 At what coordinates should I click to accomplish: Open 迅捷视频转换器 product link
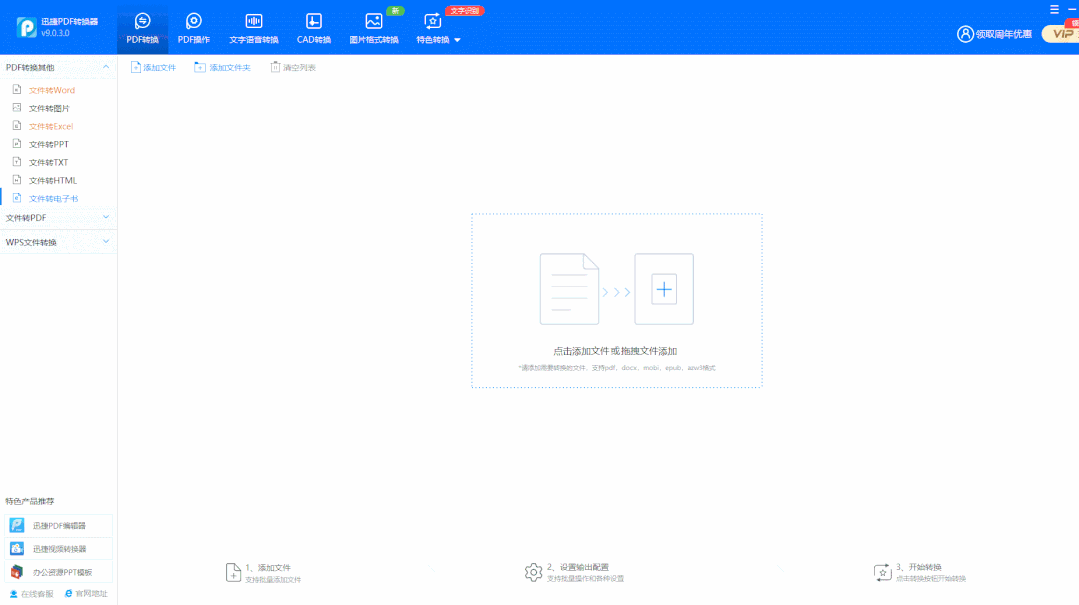tap(58, 549)
